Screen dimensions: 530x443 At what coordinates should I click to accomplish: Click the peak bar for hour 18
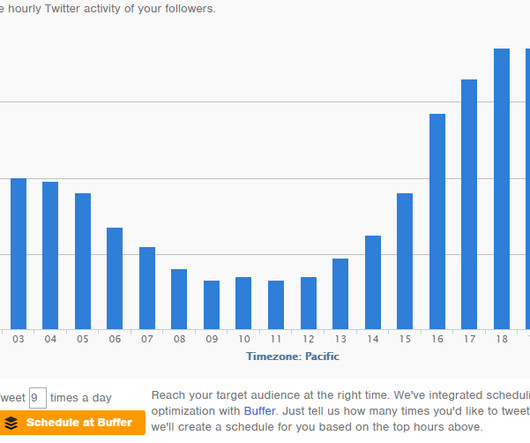pos(502,189)
